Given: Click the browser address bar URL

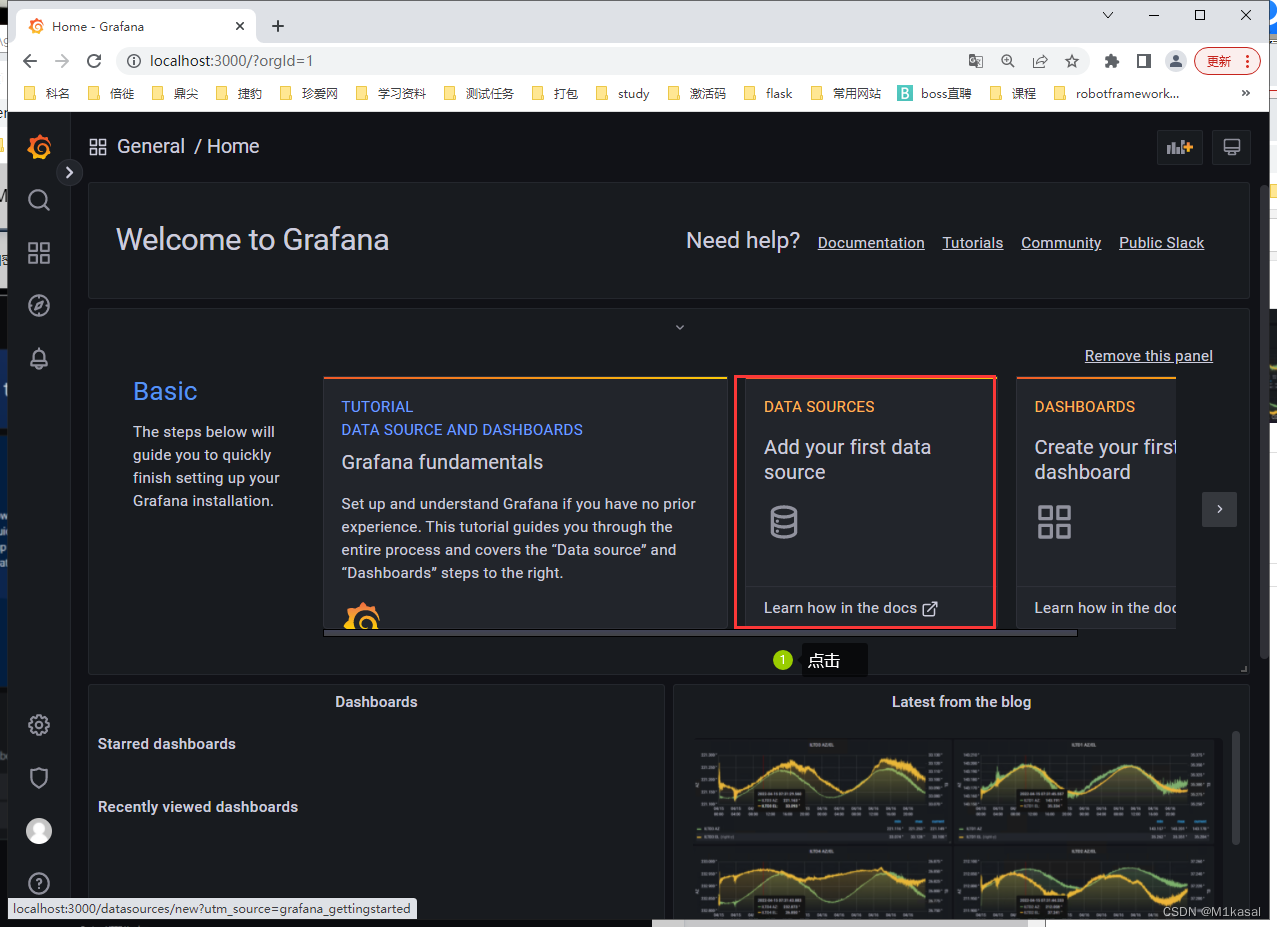Looking at the screenshot, I should pos(232,61).
